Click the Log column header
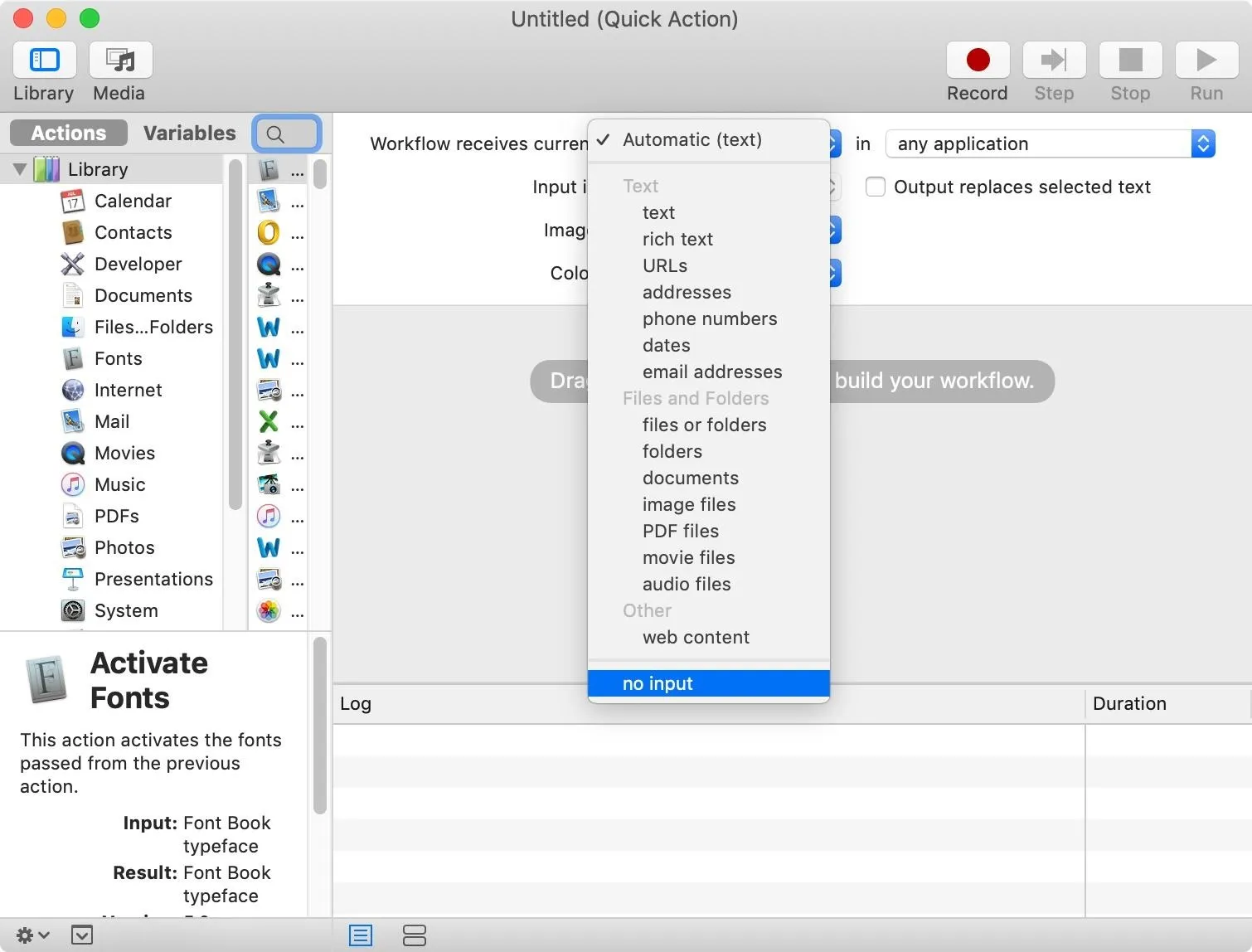This screenshot has height=952, width=1252. point(709,703)
